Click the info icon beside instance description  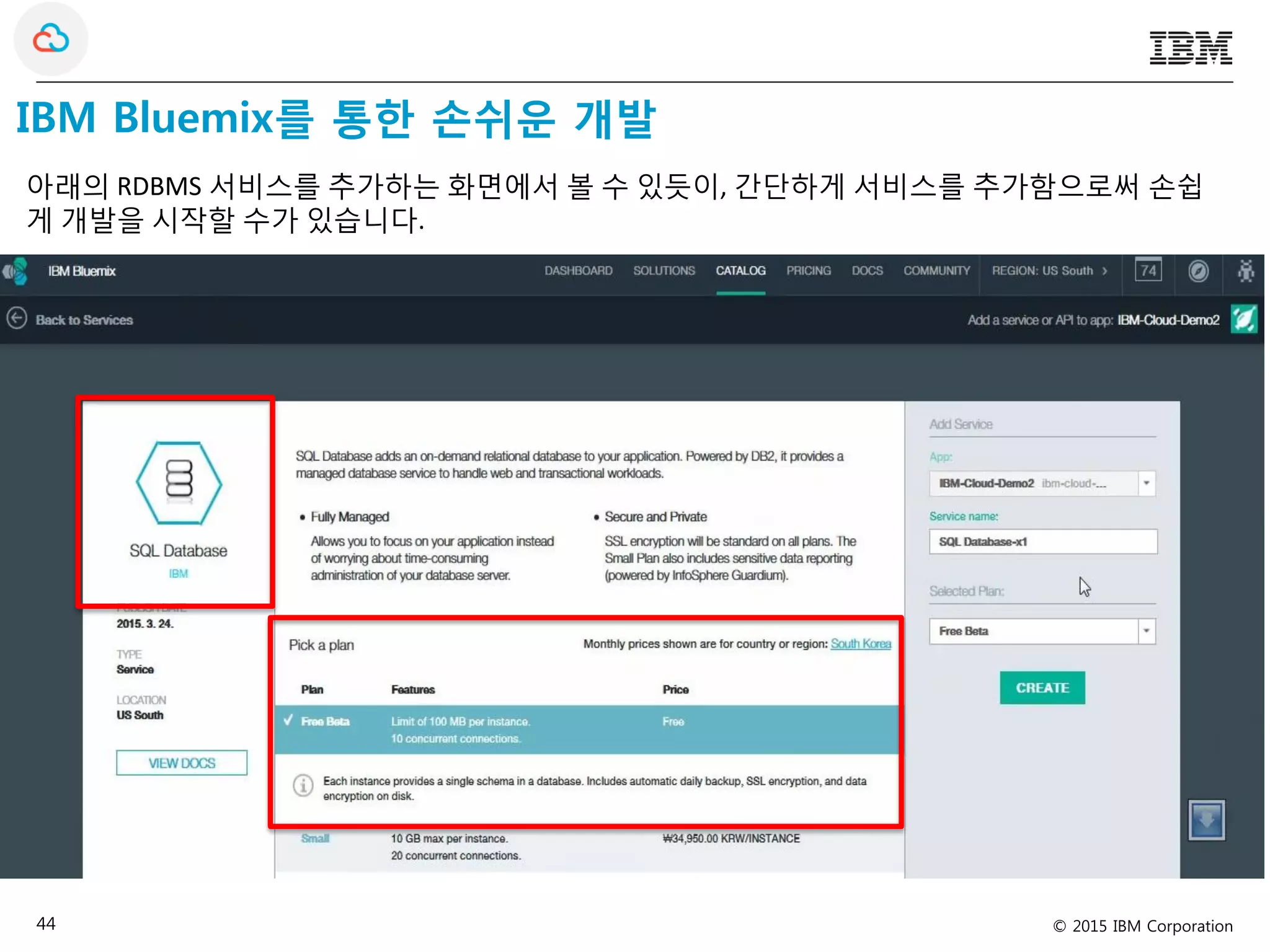click(x=303, y=785)
